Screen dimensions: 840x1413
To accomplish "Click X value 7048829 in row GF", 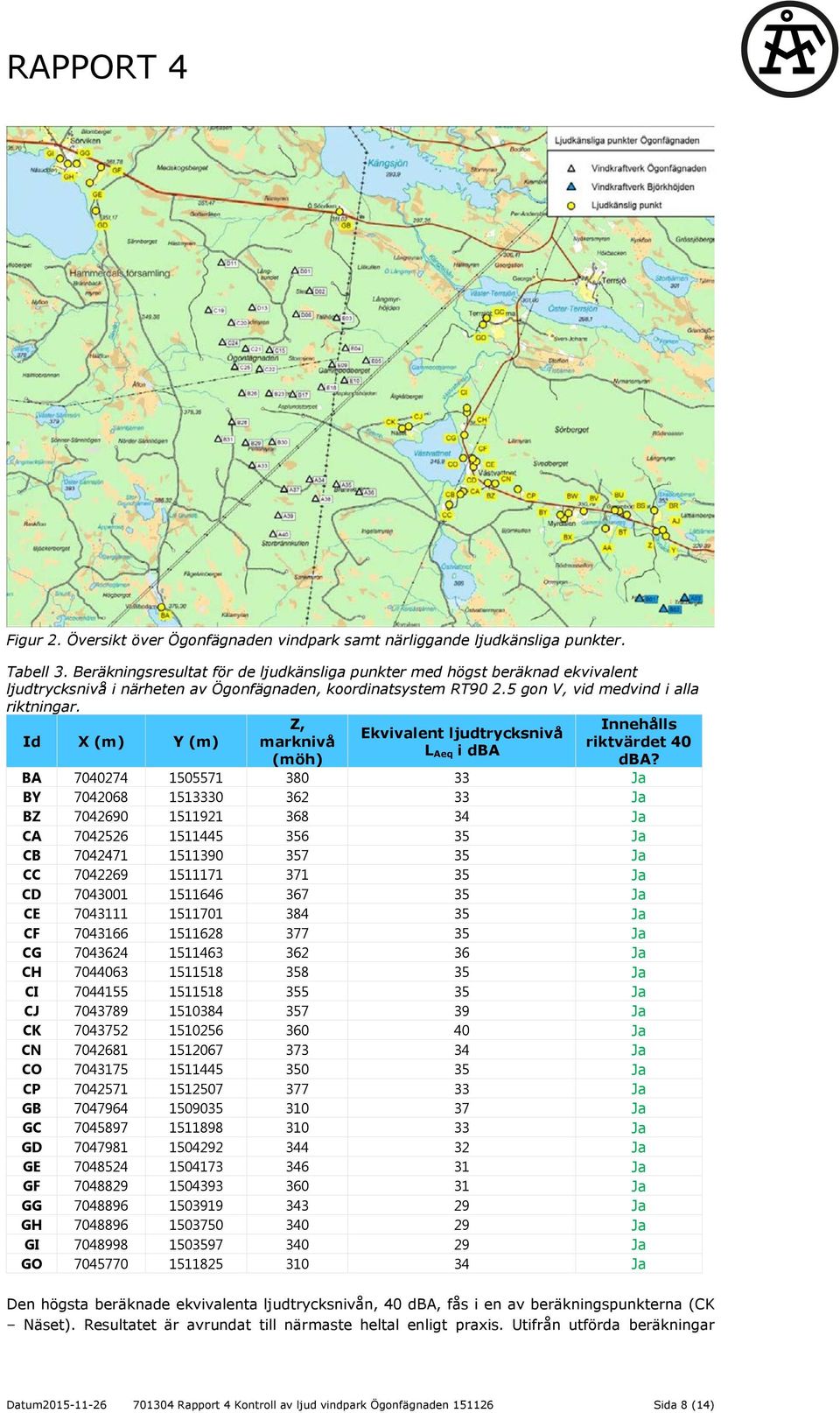I will (101, 1186).
